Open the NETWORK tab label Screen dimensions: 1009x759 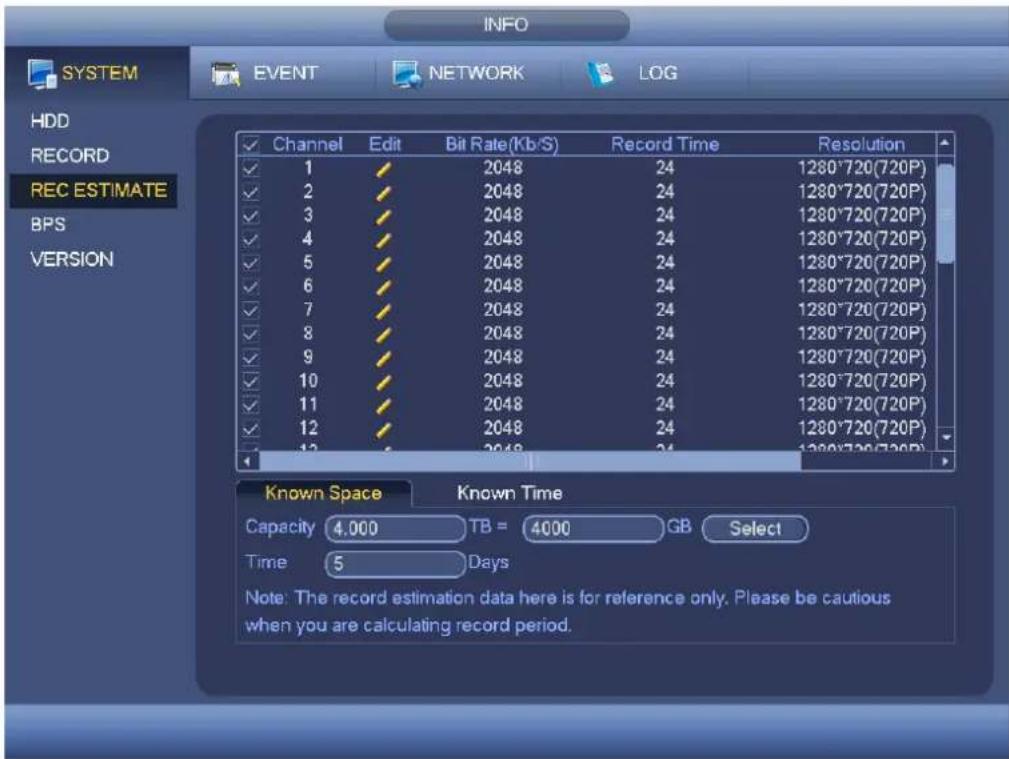476,73
